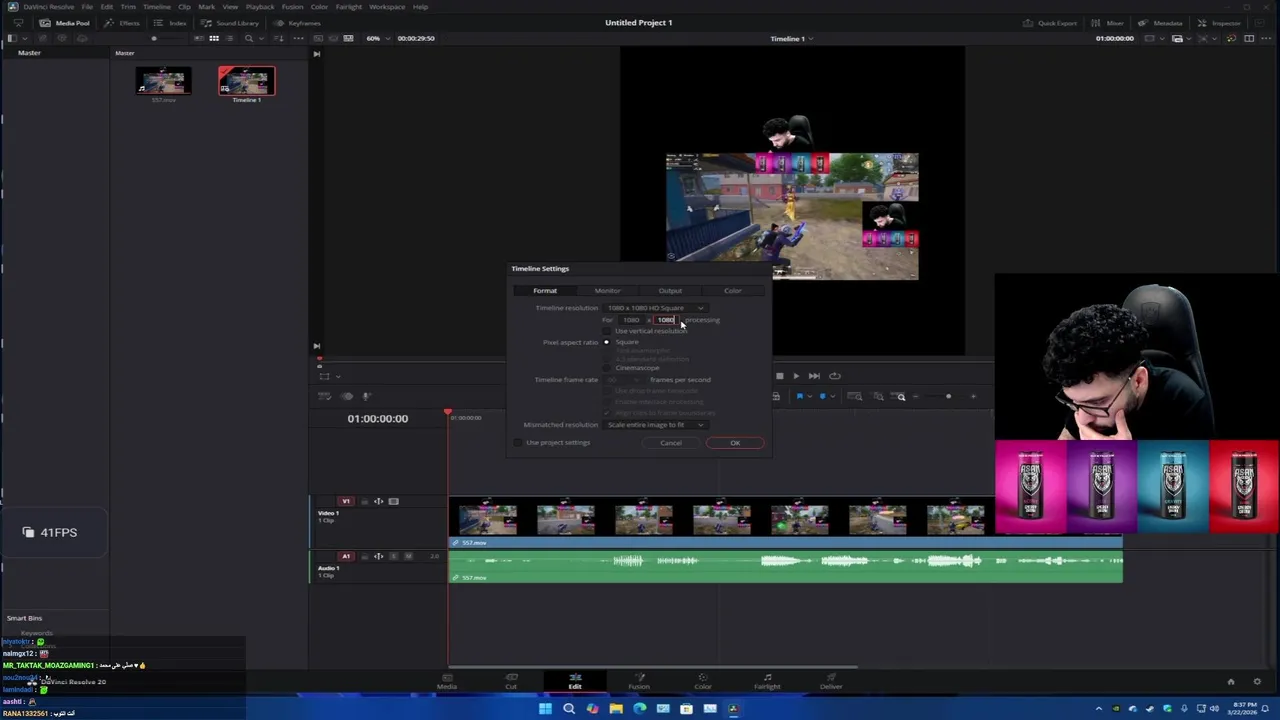
Task: Stop playback in the viewer
Action: point(779,376)
